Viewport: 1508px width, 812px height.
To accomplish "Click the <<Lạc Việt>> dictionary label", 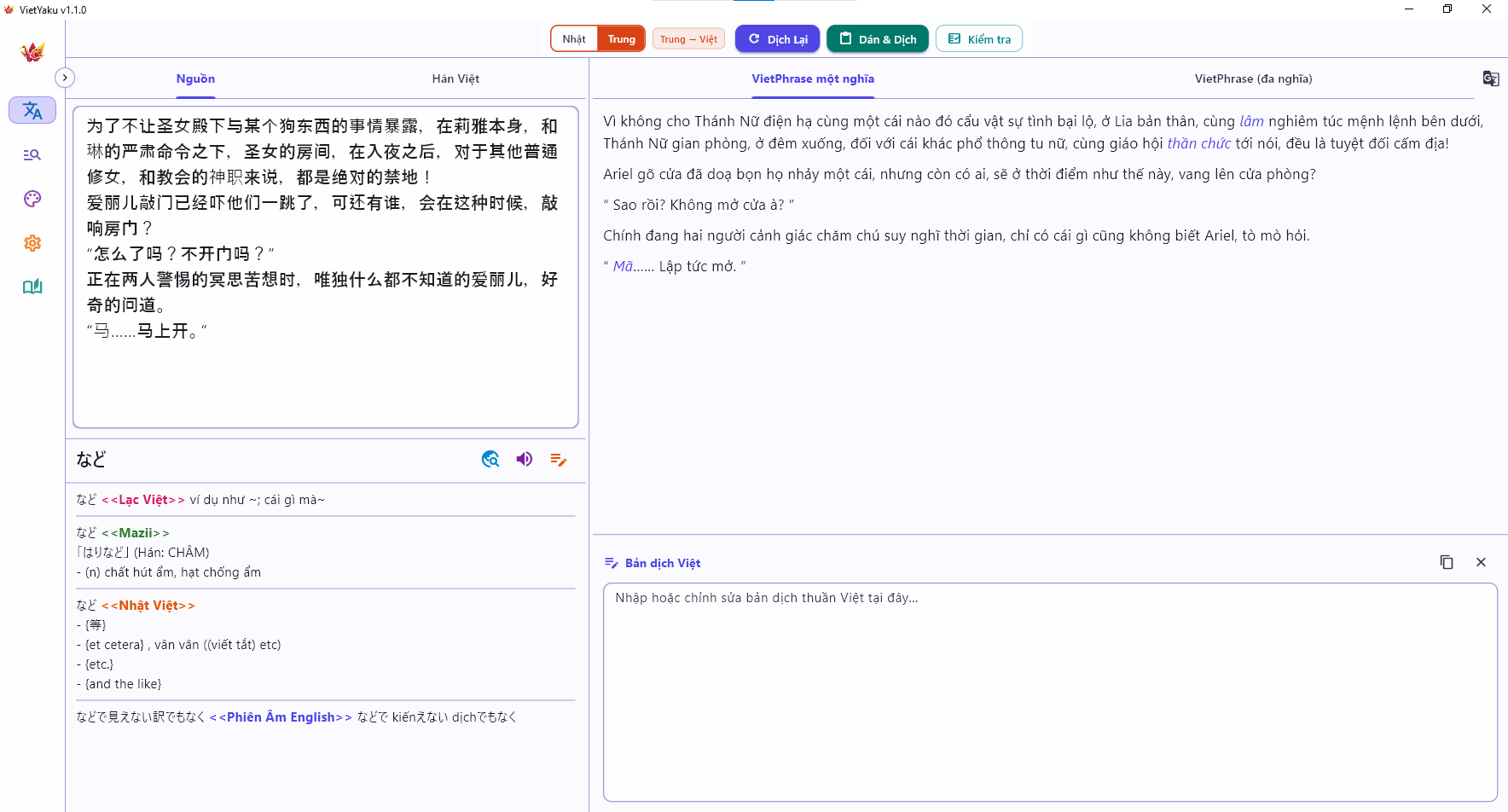I will pos(143,500).
